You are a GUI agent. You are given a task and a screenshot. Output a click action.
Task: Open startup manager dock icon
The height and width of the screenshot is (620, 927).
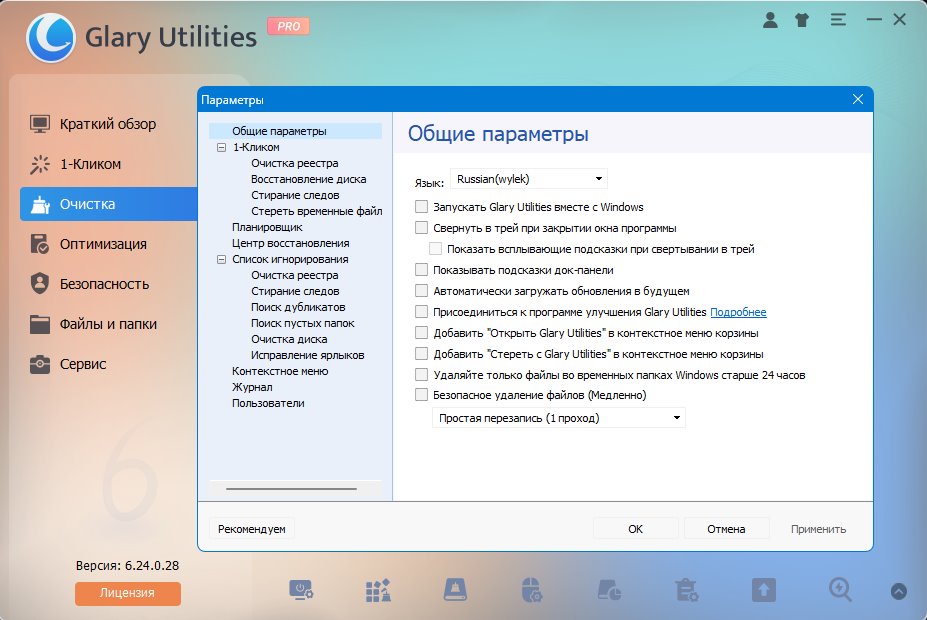pyautogui.click(x=301, y=590)
